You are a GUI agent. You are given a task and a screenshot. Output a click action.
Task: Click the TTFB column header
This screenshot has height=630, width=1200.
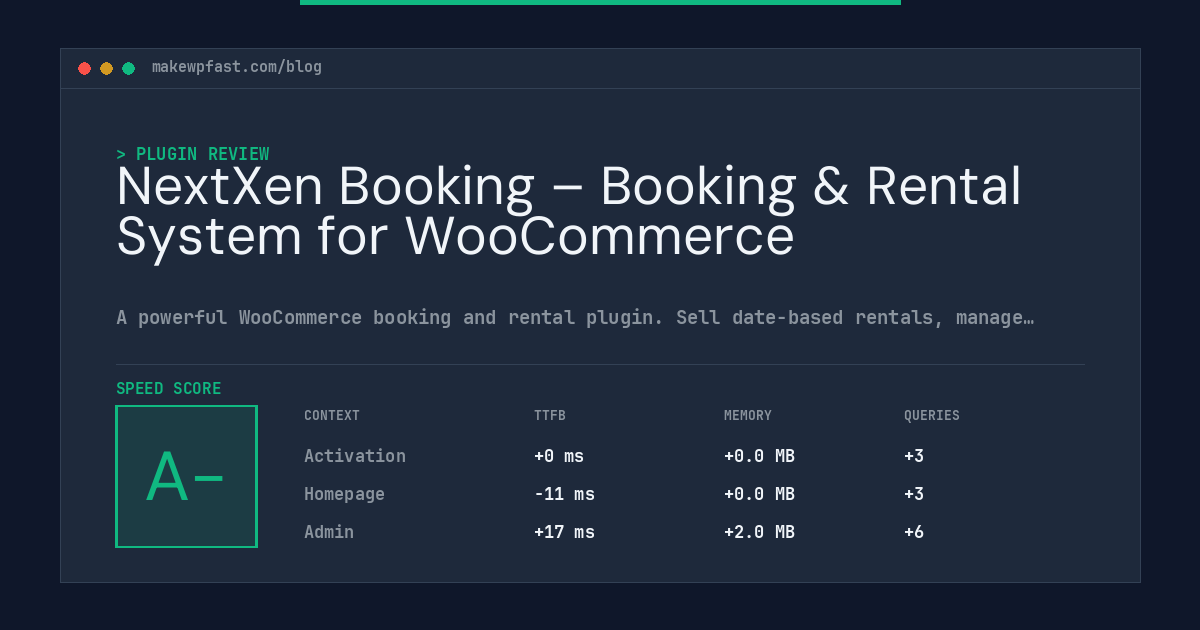550,416
